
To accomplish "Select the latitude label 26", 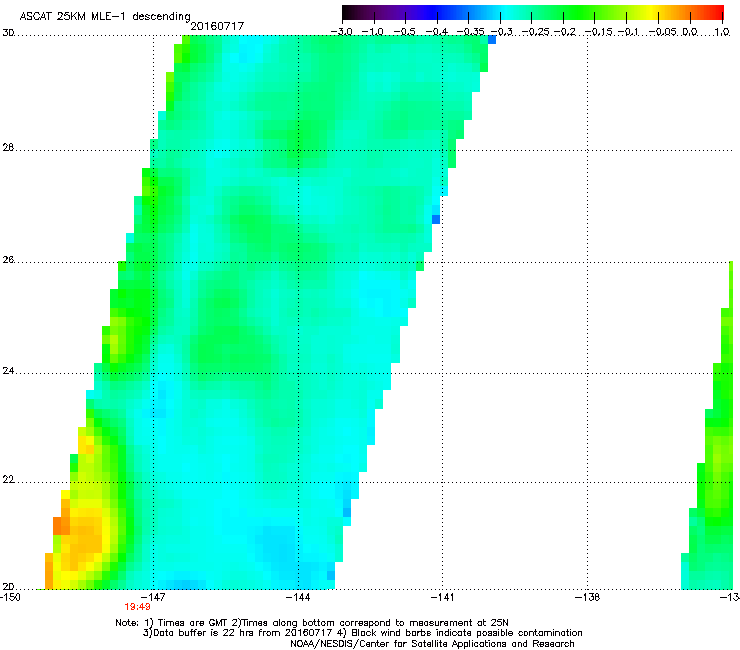I will click(x=8, y=260).
